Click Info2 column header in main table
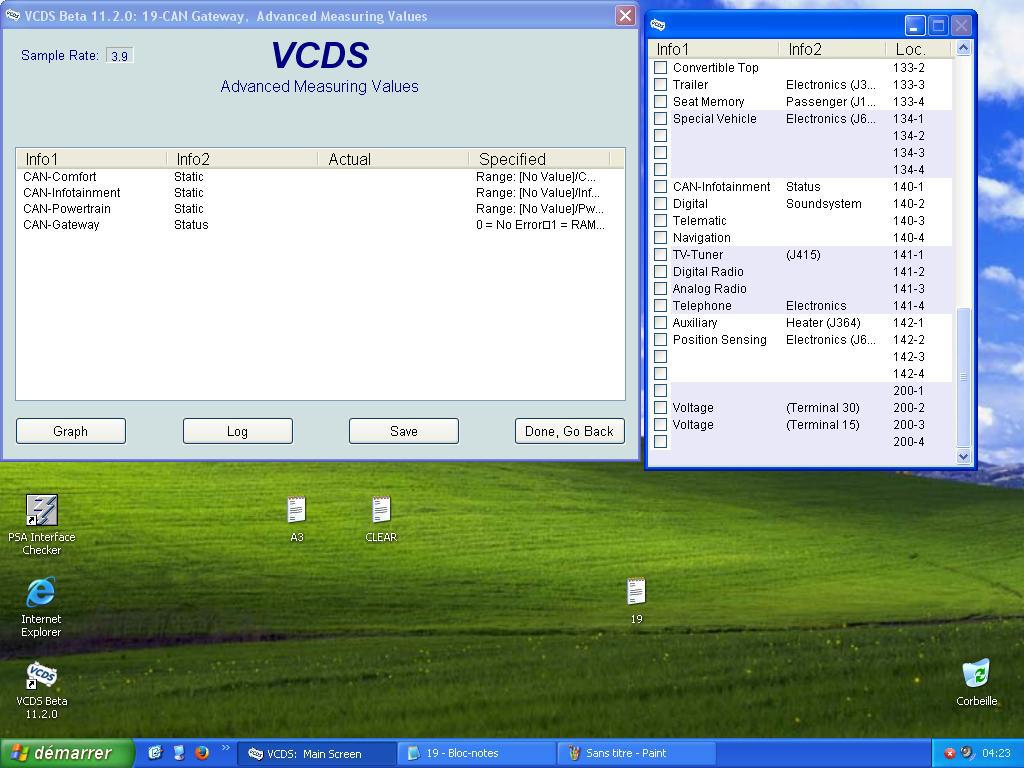This screenshot has height=768, width=1024. point(243,159)
